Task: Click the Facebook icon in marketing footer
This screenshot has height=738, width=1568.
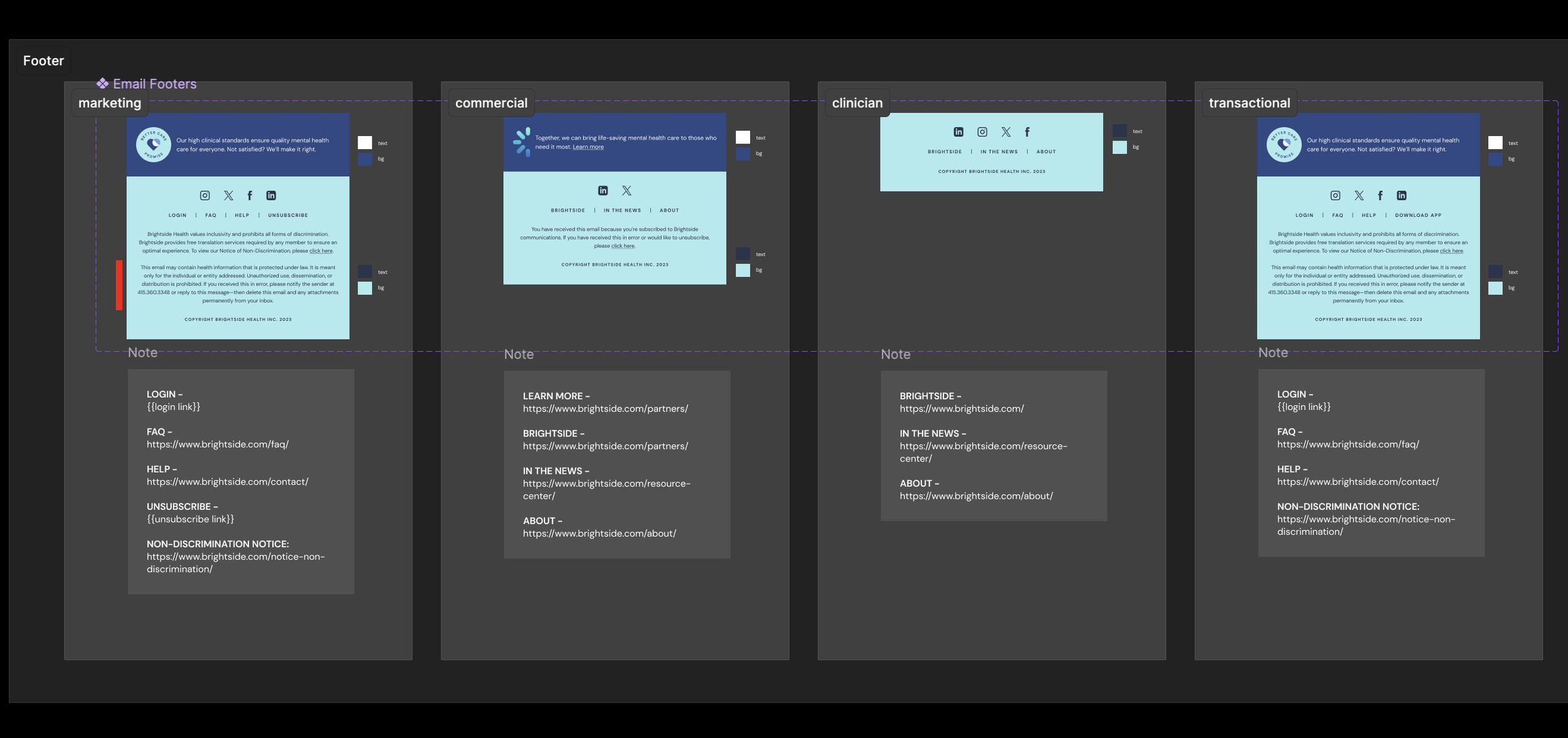Action: click(x=250, y=196)
